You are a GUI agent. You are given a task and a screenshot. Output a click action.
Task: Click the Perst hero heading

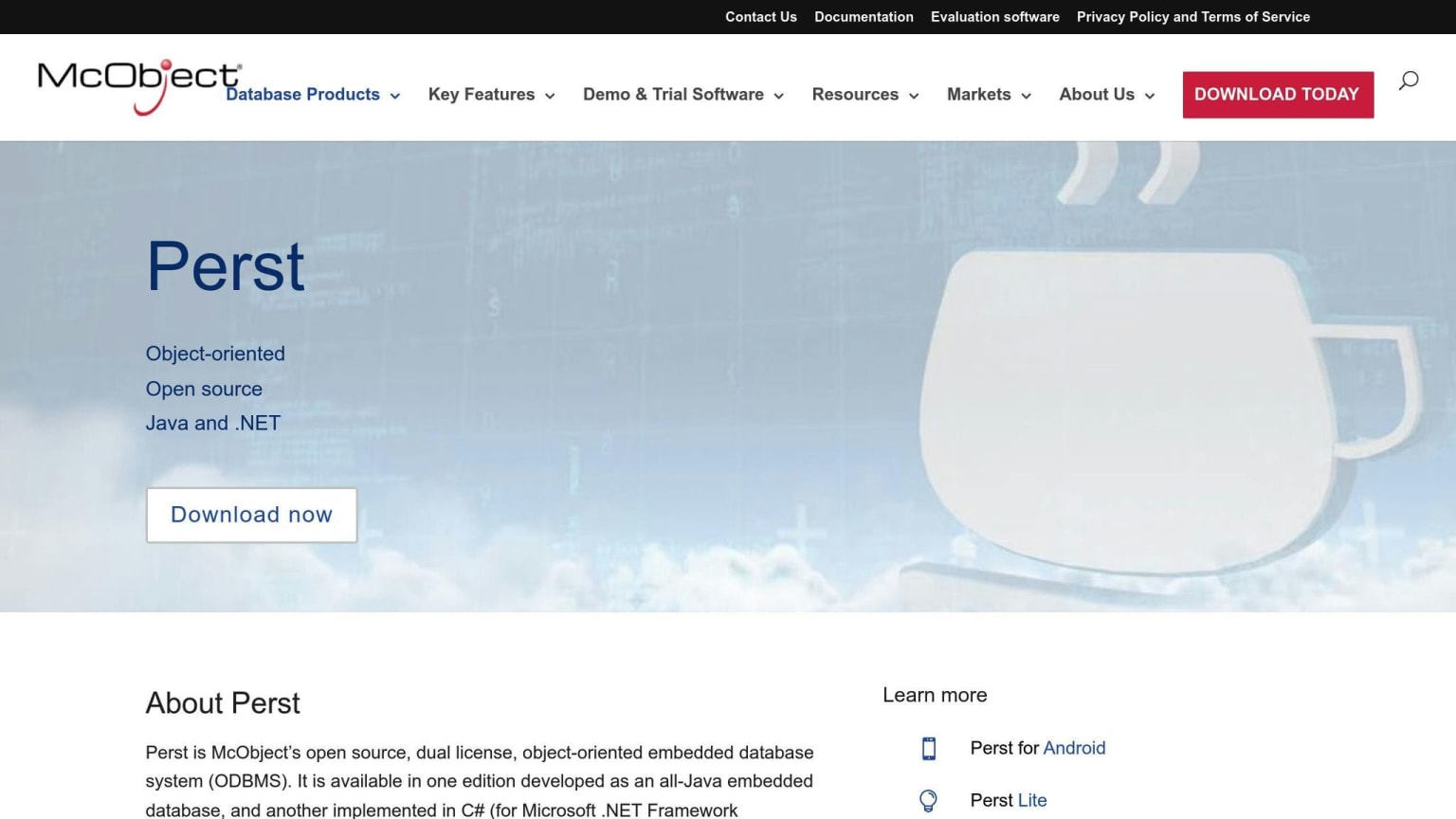226,266
